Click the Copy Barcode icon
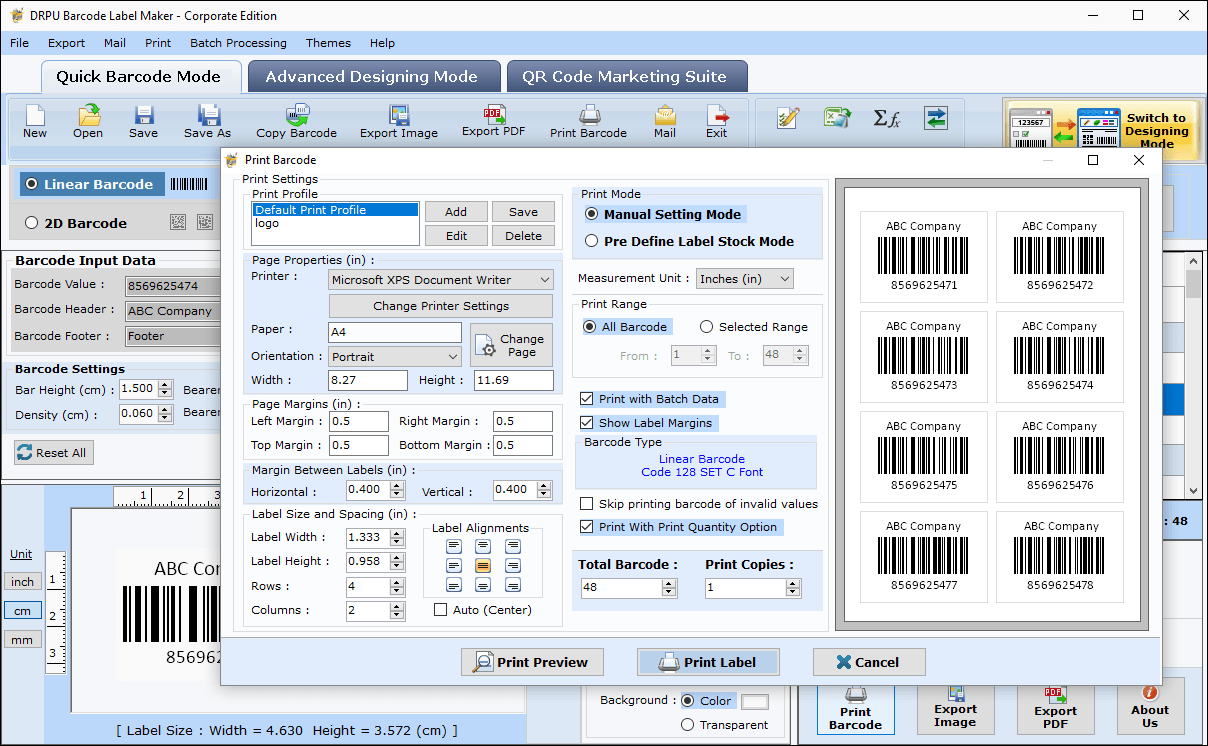Image resolution: width=1208 pixels, height=746 pixels. tap(296, 121)
